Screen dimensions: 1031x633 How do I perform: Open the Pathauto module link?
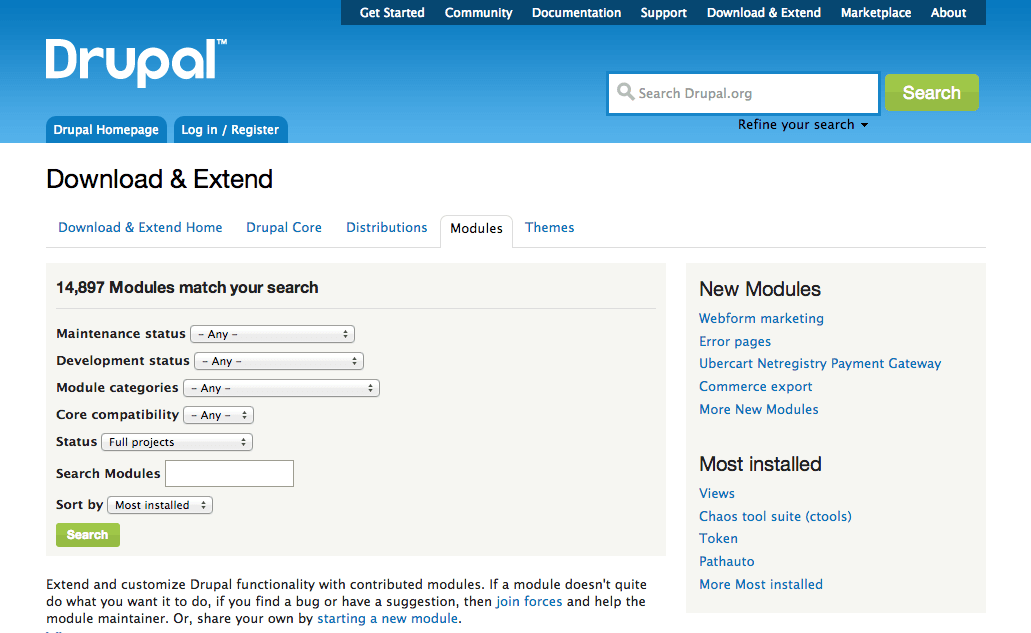tap(727, 561)
